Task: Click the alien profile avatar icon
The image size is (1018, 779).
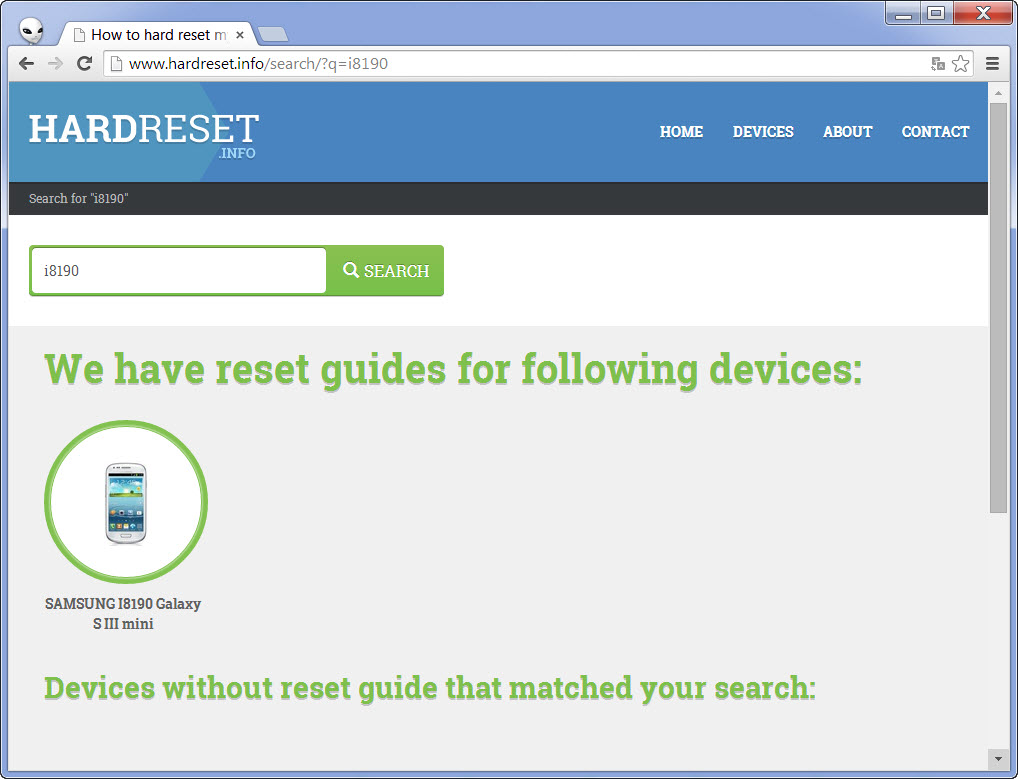Action: 32,32
